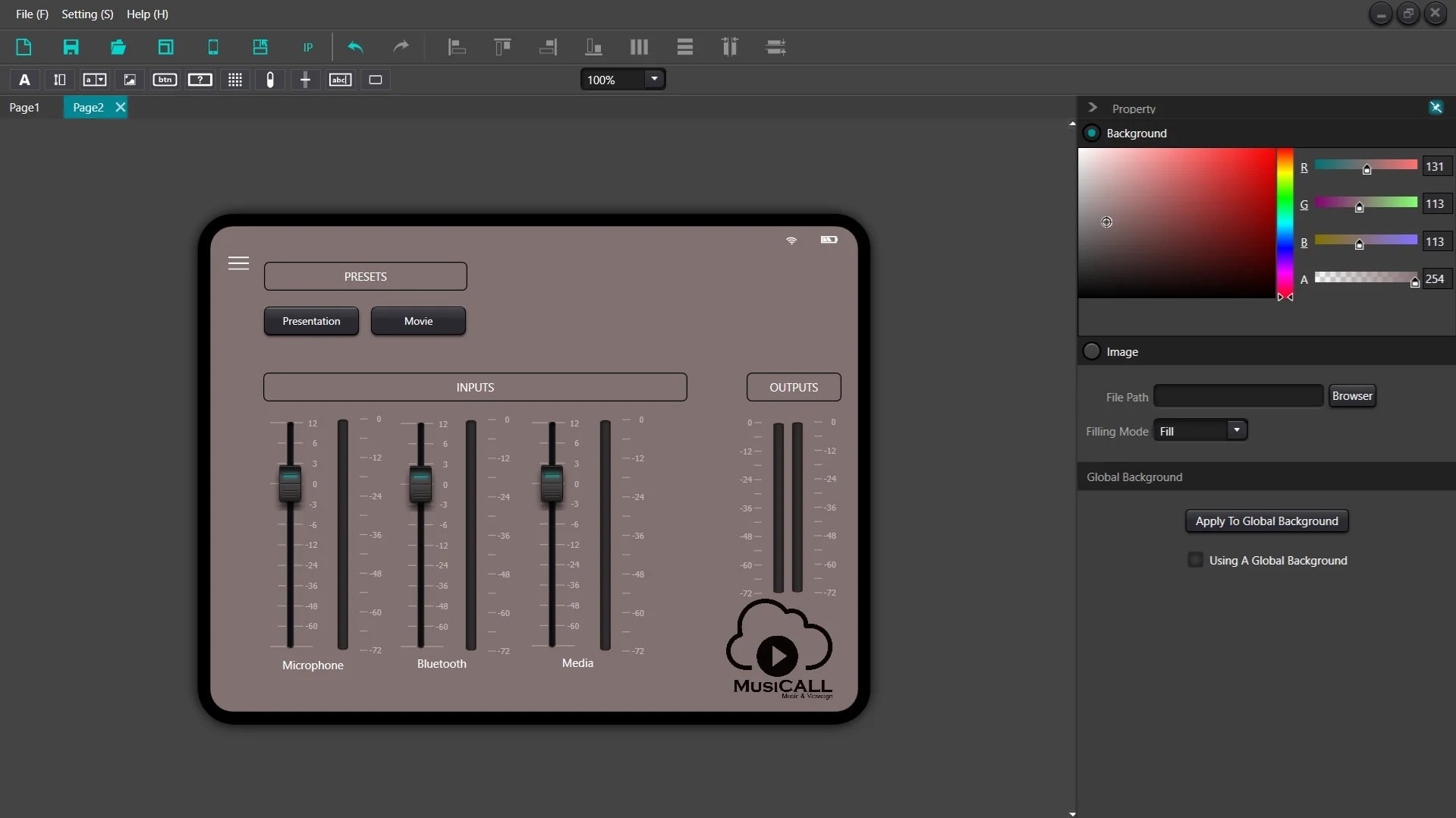Click the IP settings icon
1456x818 pixels.
pos(308,47)
